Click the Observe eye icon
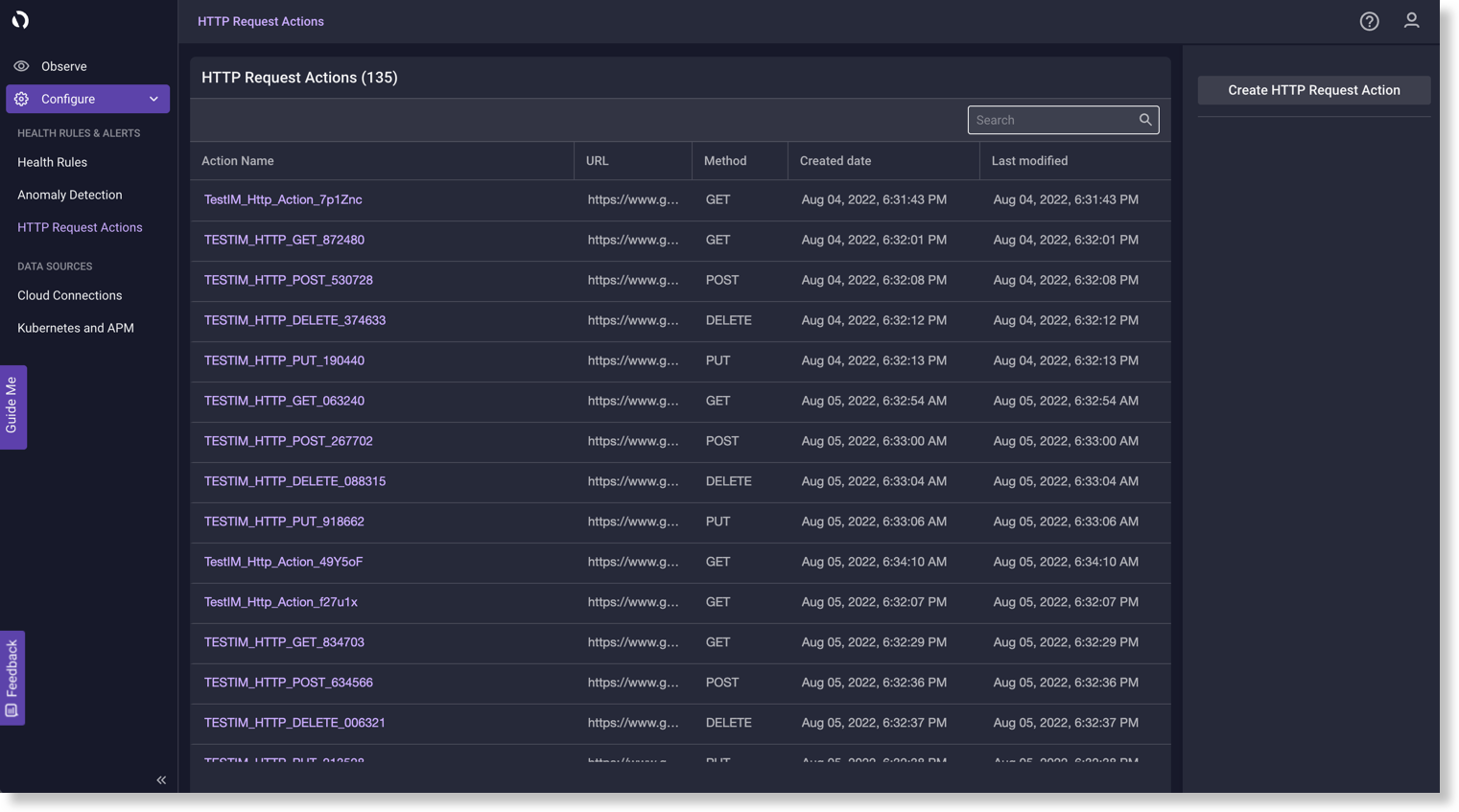1459x812 pixels. 21,66
